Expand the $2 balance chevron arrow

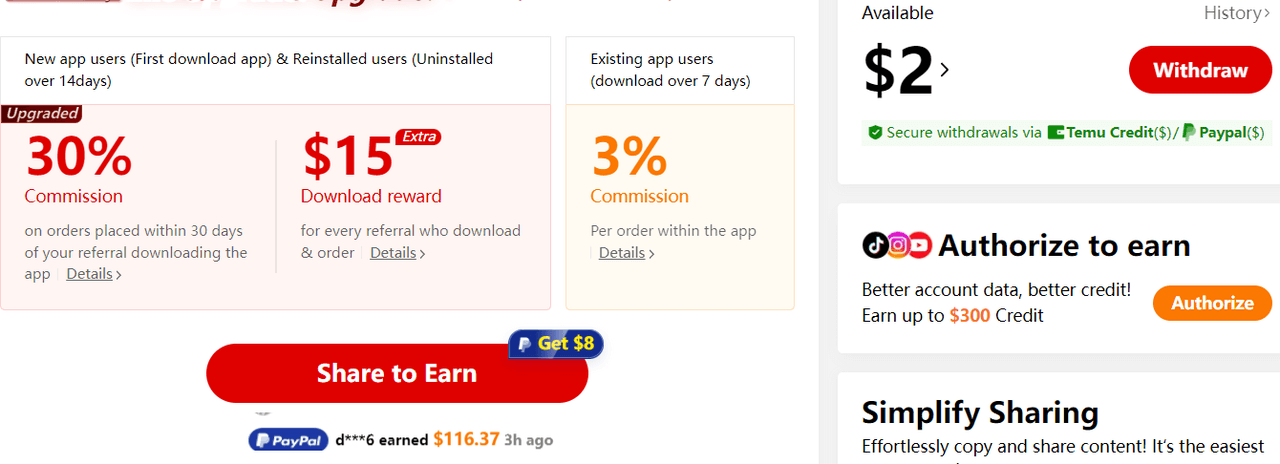point(944,70)
